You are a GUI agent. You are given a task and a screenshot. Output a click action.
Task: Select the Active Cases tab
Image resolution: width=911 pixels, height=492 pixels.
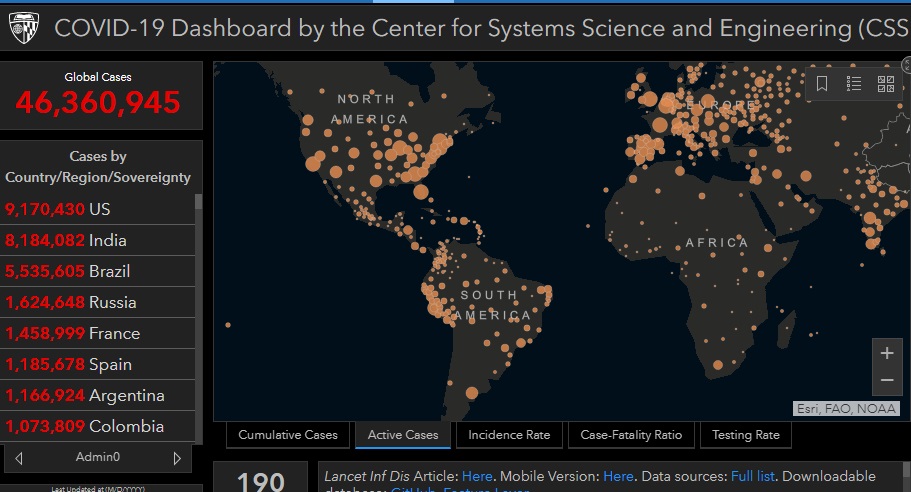[403, 435]
